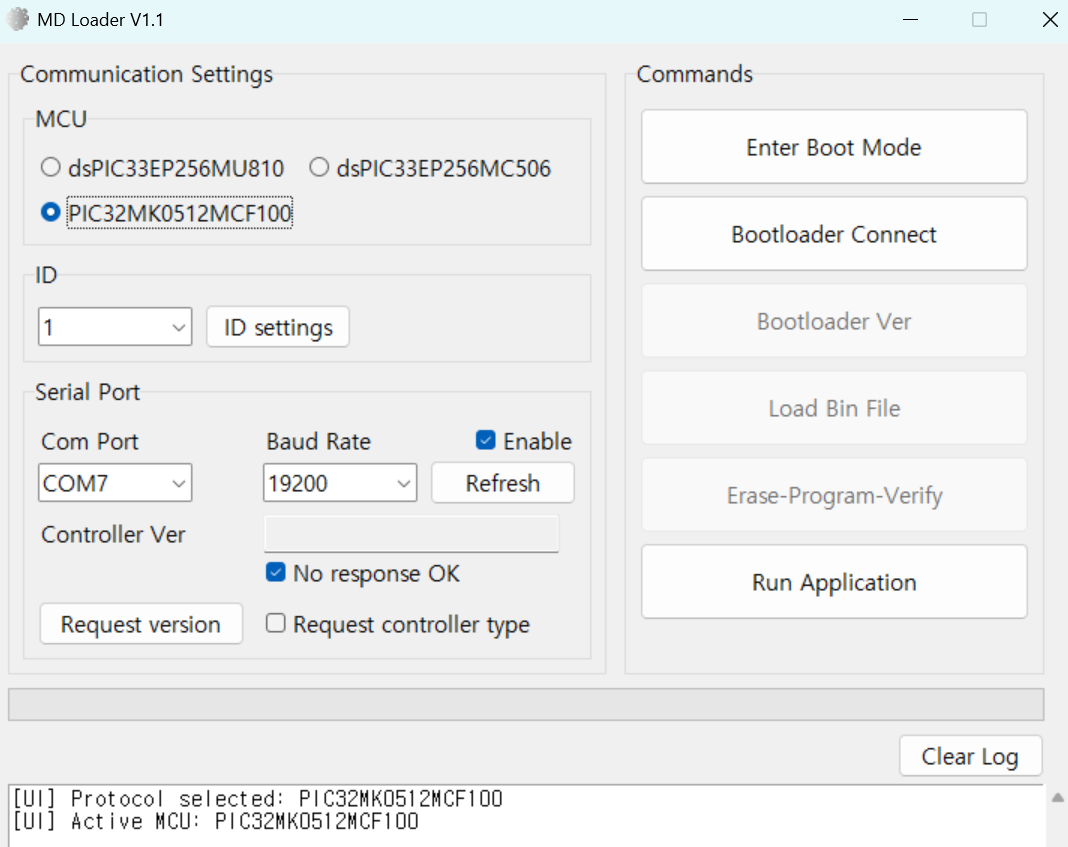This screenshot has height=847, width=1068.
Task: Toggle the Enable checkbox
Action: [x=486, y=441]
